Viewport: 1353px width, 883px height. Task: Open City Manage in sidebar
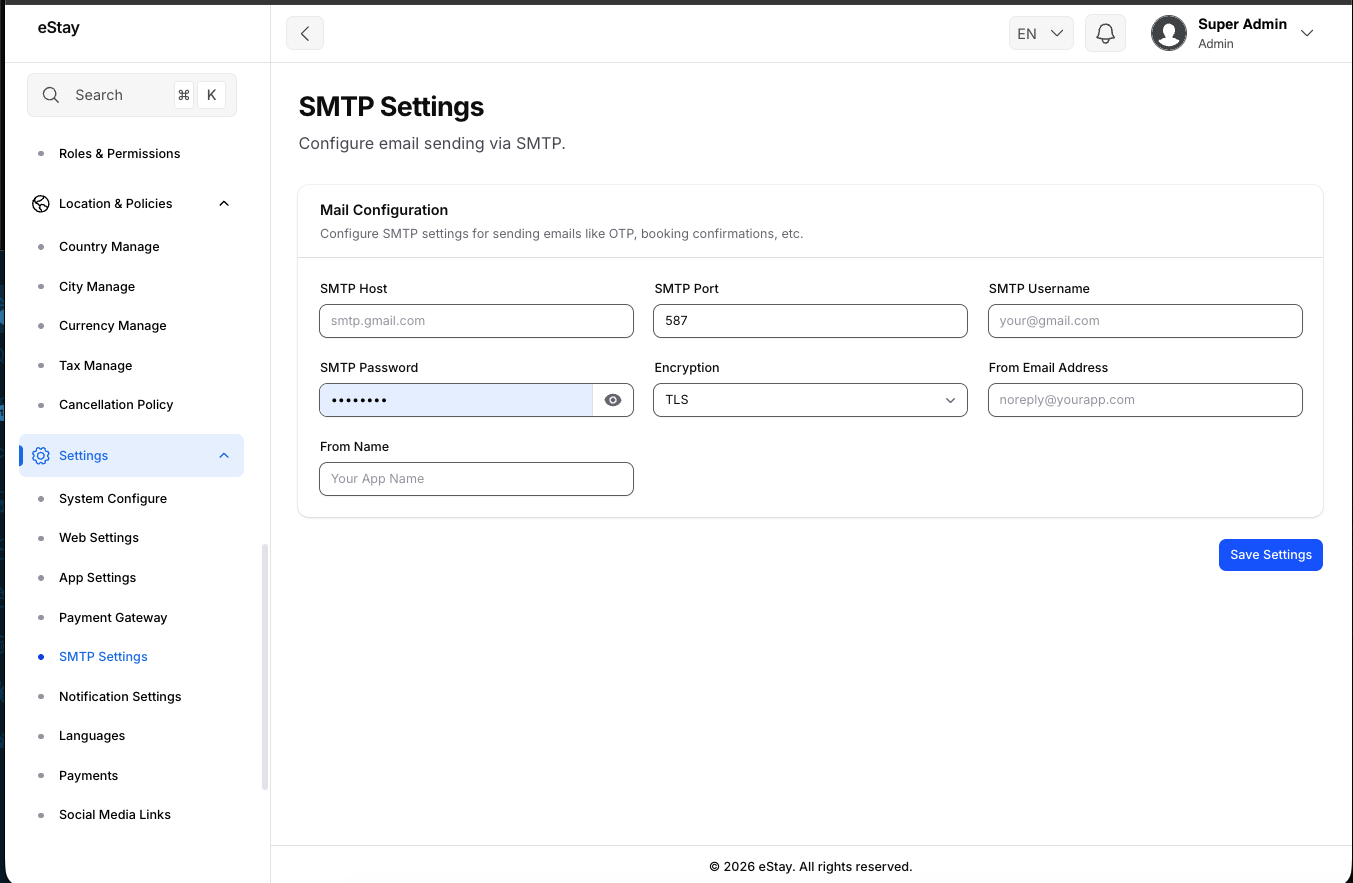click(97, 287)
